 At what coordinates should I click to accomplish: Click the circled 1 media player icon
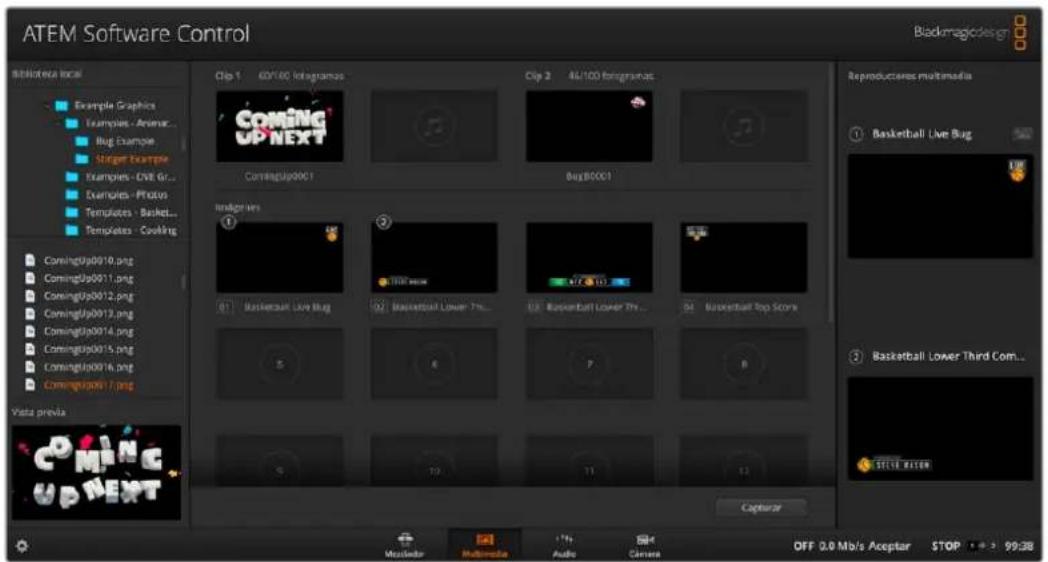click(x=856, y=134)
